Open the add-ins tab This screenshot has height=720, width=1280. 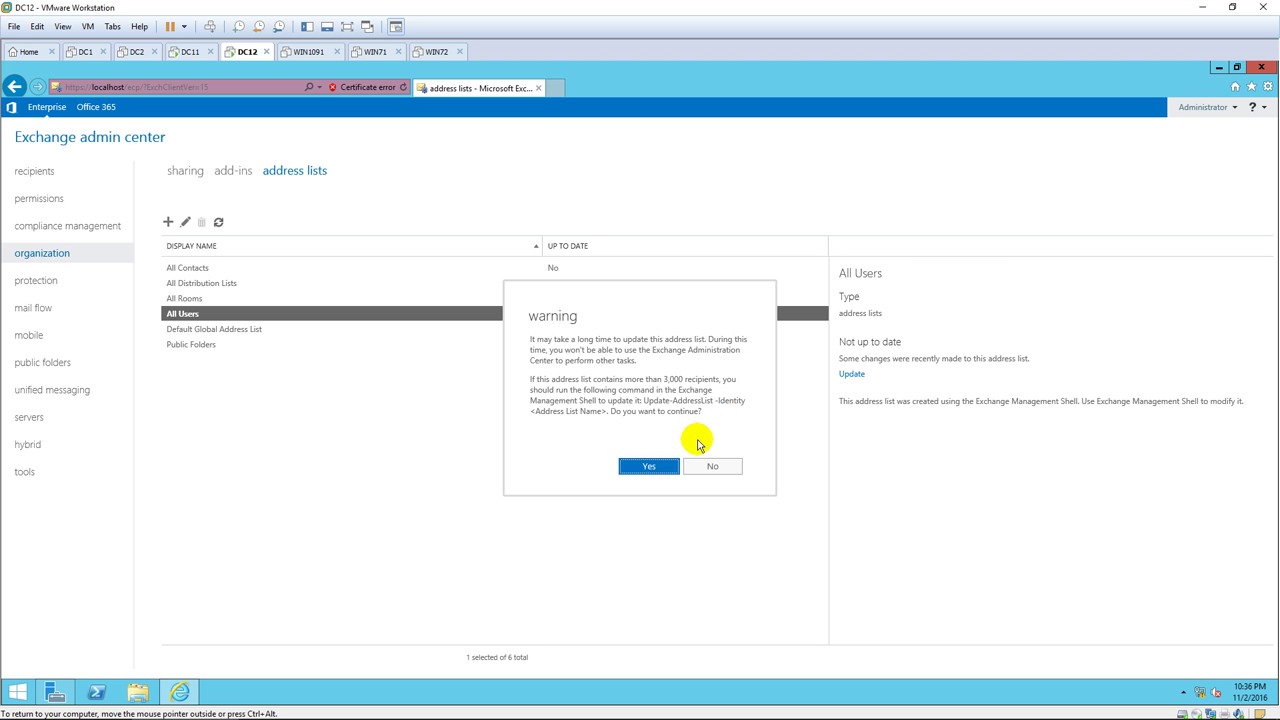[233, 171]
